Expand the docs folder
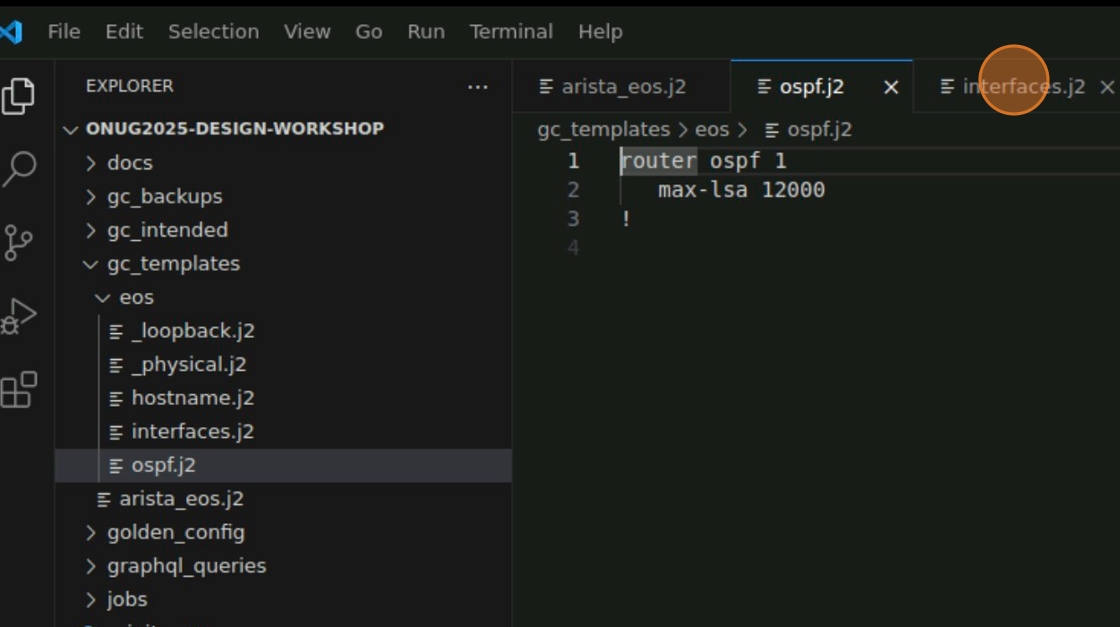 (129, 162)
